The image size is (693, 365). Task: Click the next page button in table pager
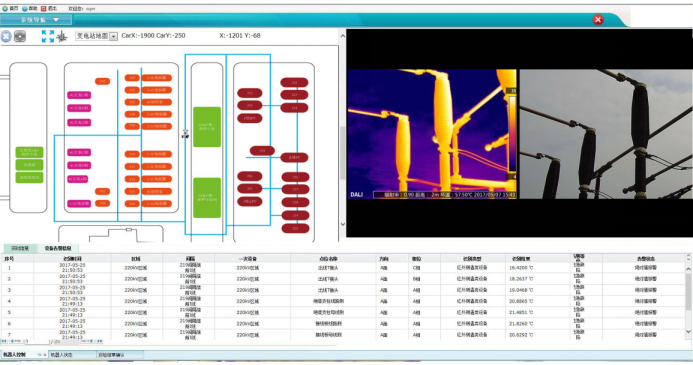click(87, 341)
